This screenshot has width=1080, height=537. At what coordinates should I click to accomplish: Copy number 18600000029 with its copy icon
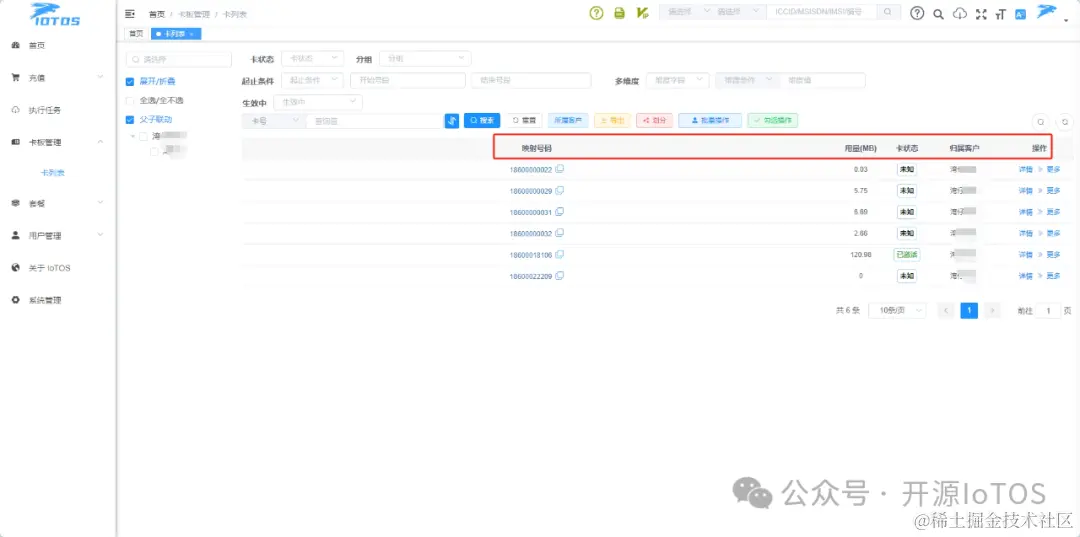560,190
